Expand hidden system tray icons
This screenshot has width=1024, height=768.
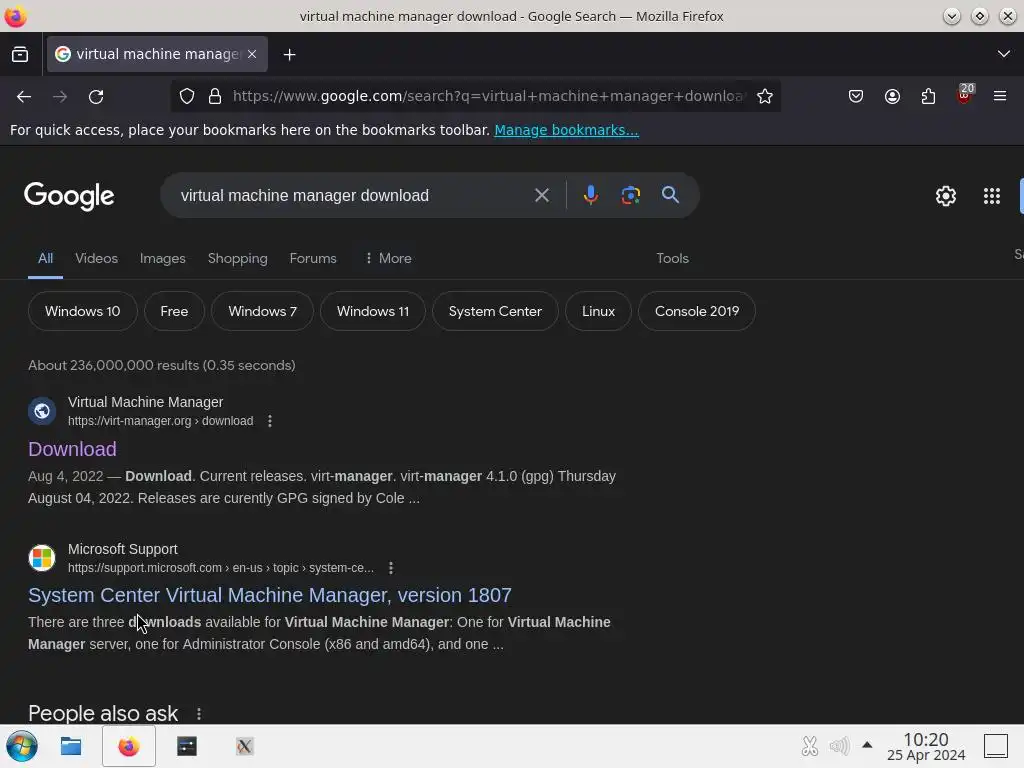(867, 745)
